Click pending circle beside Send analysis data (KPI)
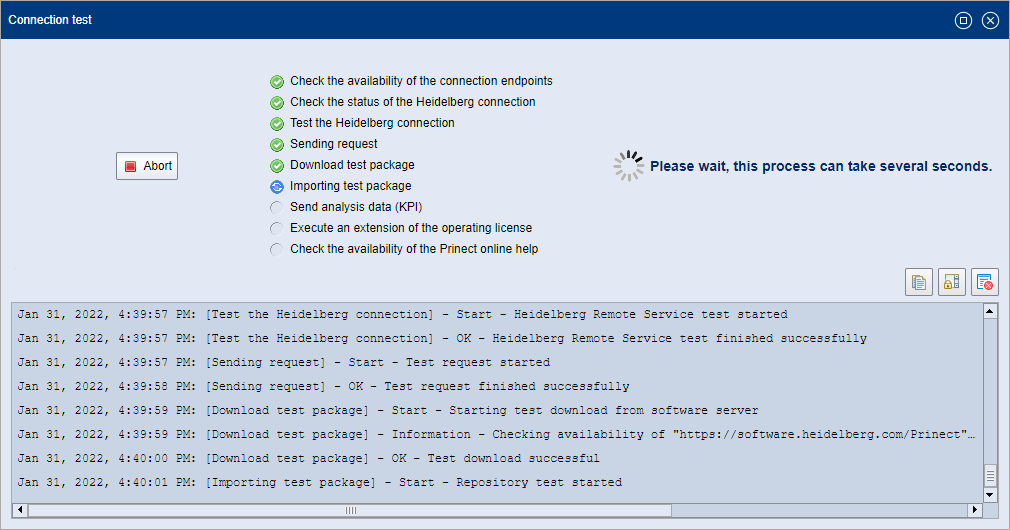 pyautogui.click(x=276, y=207)
